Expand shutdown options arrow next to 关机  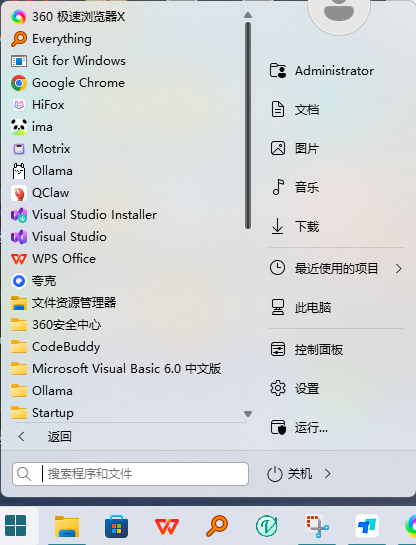click(x=327, y=473)
